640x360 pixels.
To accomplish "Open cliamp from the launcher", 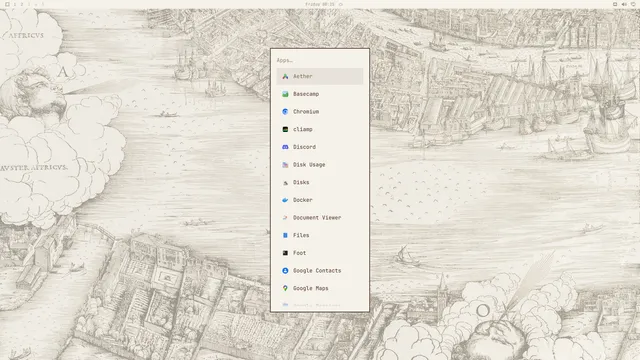I will tap(320, 129).
